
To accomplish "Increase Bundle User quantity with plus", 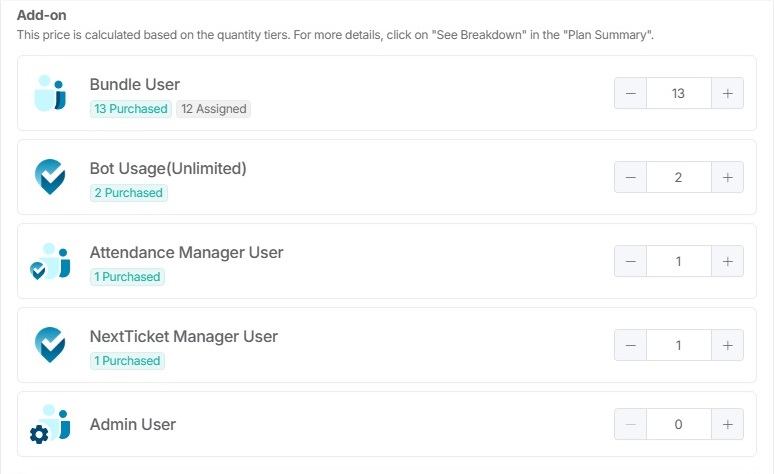I will [727, 94].
